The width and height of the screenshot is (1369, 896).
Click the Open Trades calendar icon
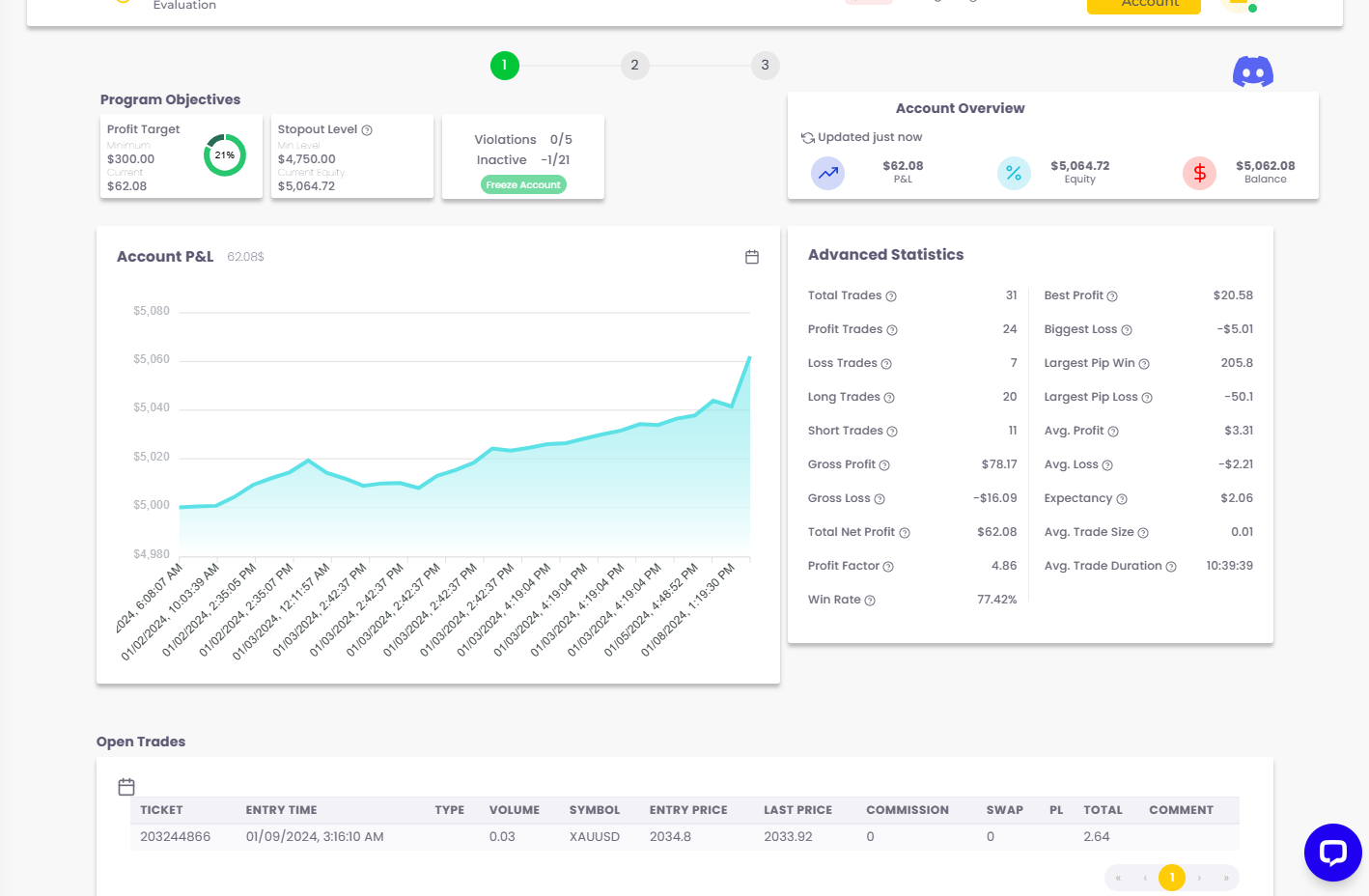pyautogui.click(x=126, y=787)
